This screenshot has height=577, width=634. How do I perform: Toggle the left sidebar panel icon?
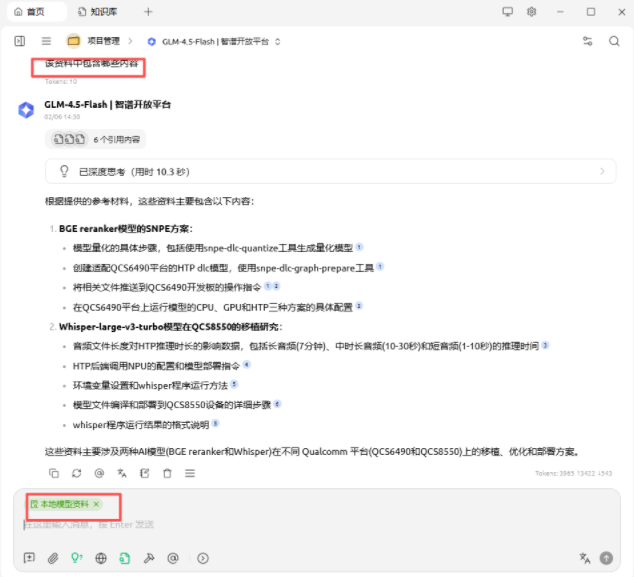point(19,41)
